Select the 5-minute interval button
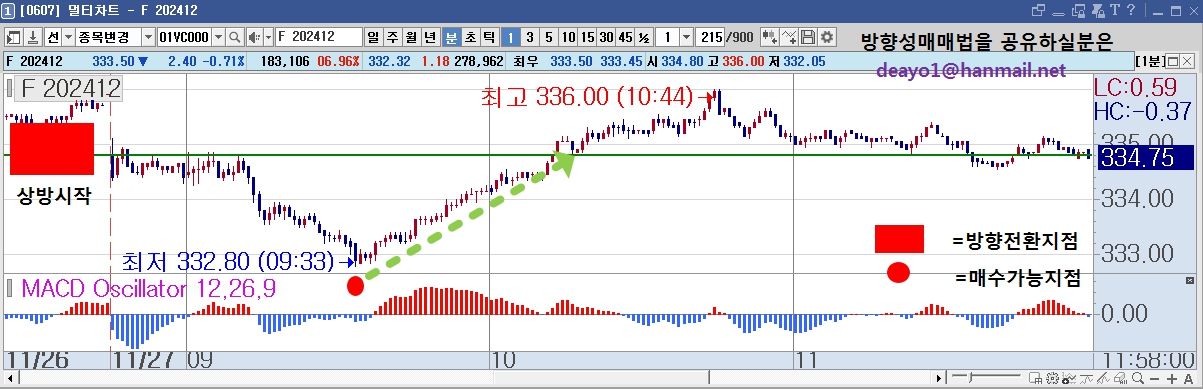Image resolution: width=1203 pixels, height=389 pixels. 549,37
